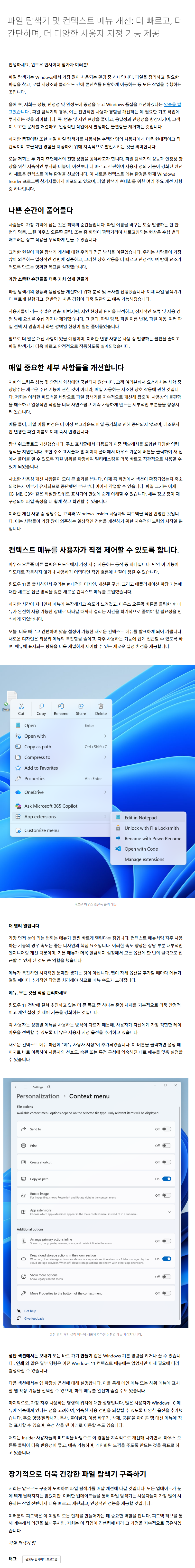This screenshot has width=195, height=1568.
Task: Toggle the Show more options switch
Action: pos(167,1276)
